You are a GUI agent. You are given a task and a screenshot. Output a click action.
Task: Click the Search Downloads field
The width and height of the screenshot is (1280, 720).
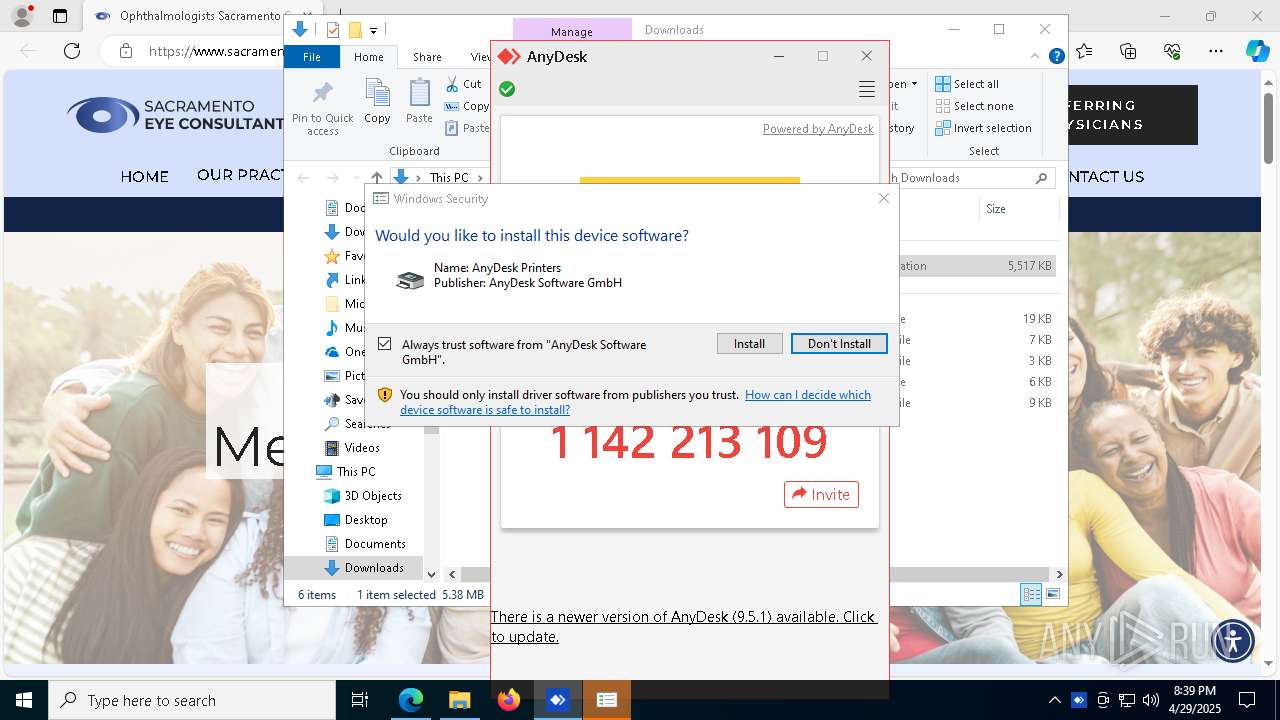[x=970, y=178]
